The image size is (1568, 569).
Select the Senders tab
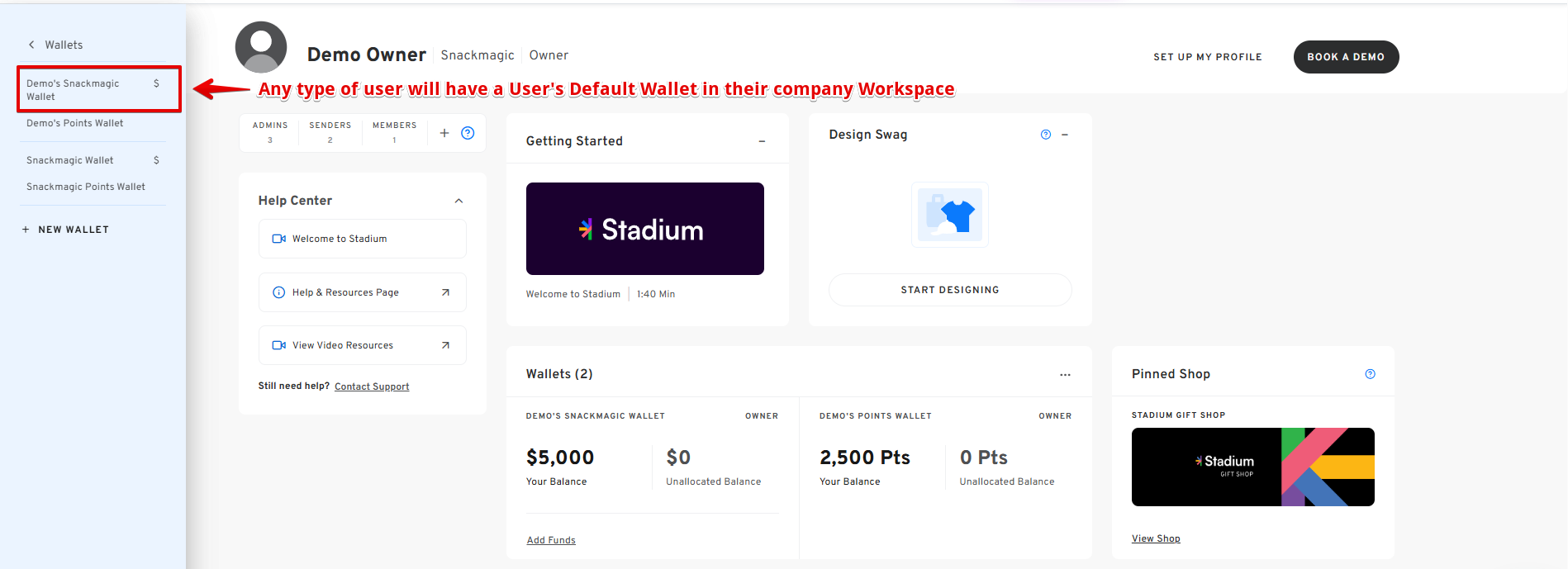click(330, 132)
